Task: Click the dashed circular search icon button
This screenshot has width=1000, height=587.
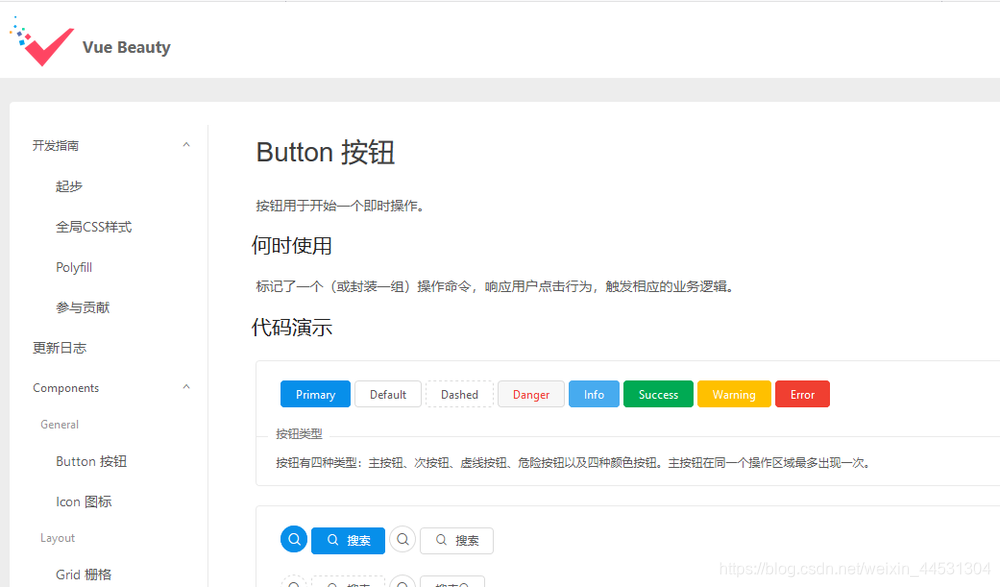Action: pyautogui.click(x=293, y=581)
